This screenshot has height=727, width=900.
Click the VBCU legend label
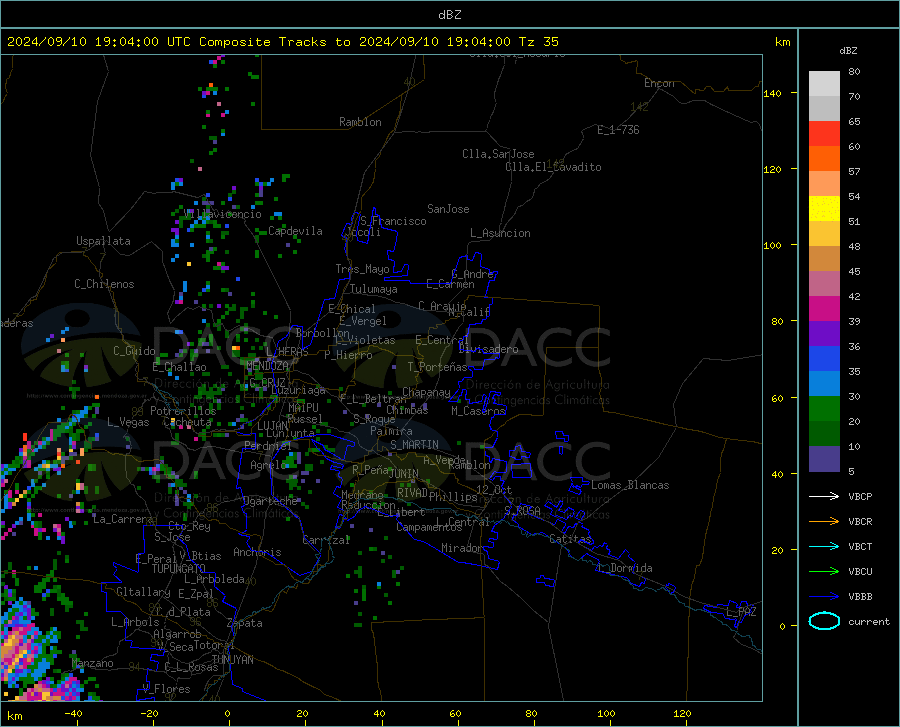pos(860,572)
